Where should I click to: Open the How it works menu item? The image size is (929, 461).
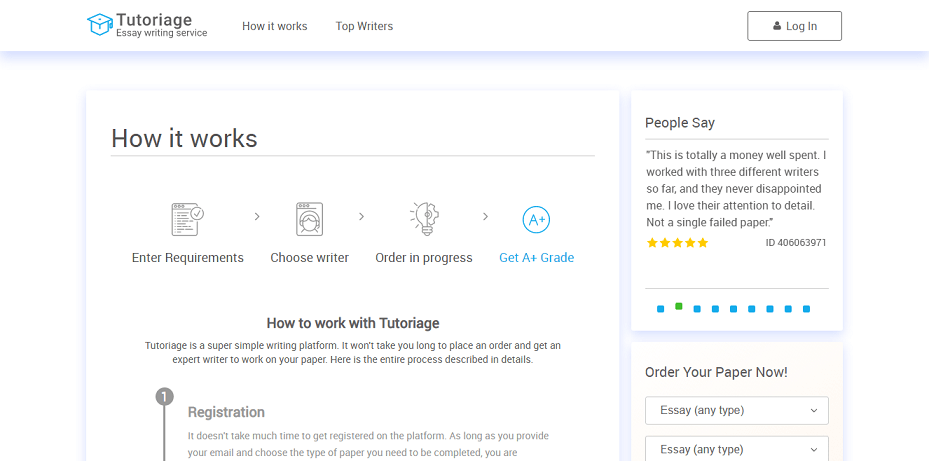point(274,26)
